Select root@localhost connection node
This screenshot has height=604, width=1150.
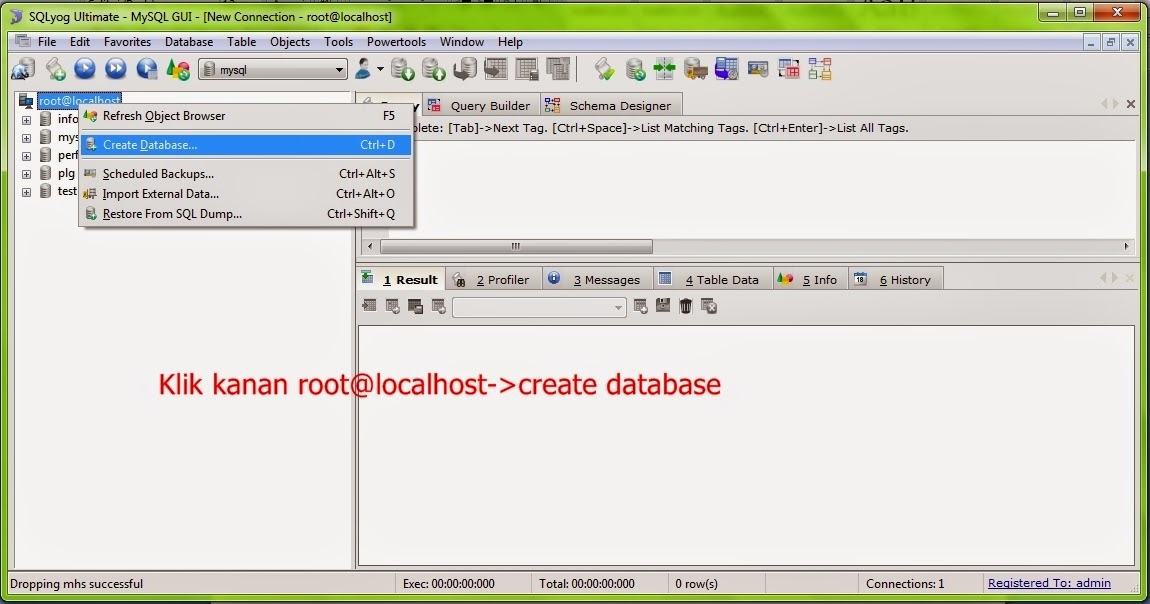pyautogui.click(x=79, y=100)
